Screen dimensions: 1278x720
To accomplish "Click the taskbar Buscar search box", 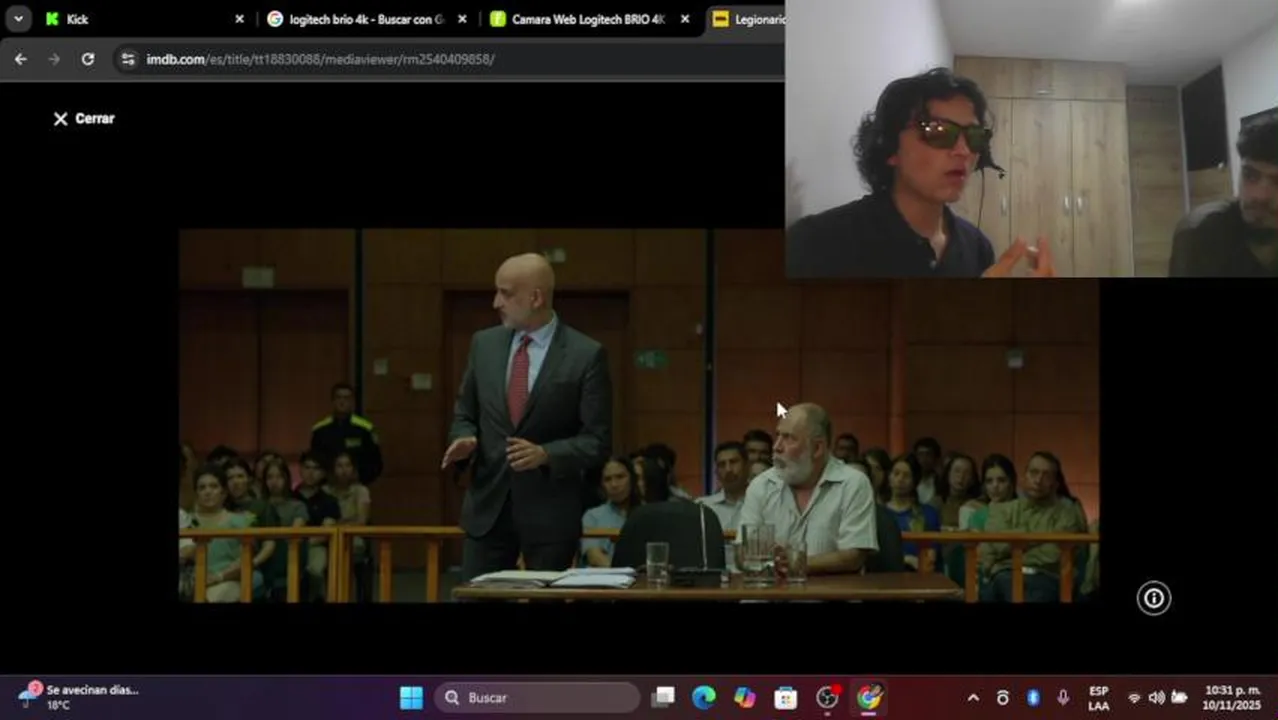I will 537,697.
